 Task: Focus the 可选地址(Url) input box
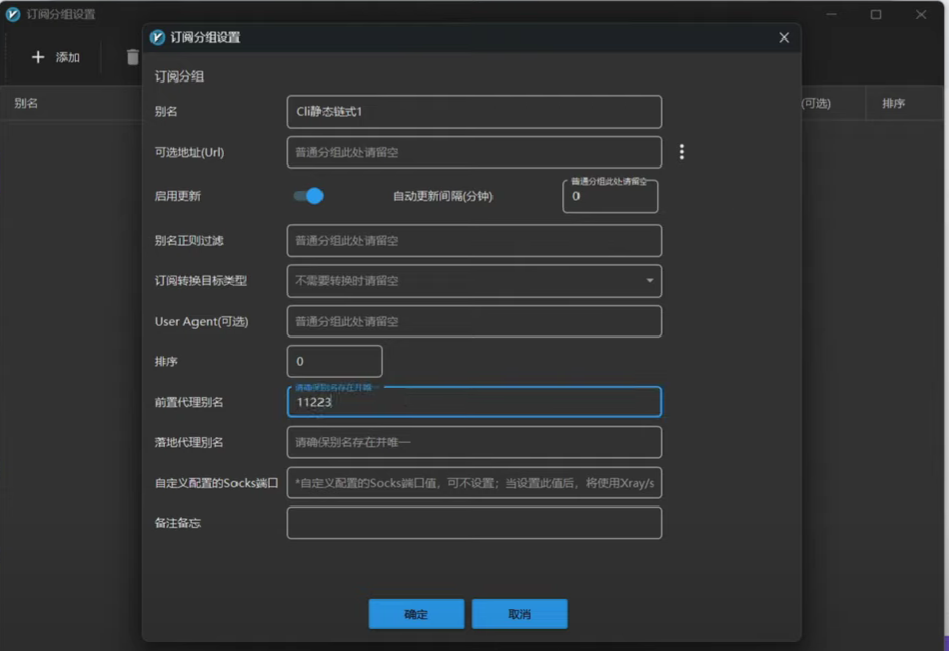[x=474, y=153]
